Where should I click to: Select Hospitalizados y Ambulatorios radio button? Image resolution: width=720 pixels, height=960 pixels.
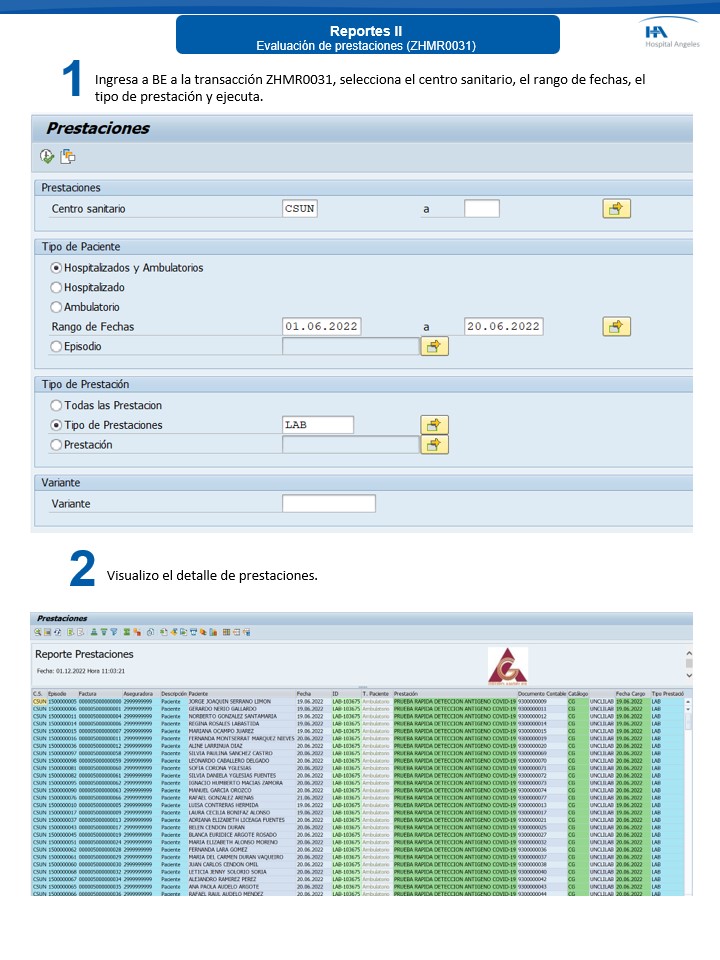tap(56, 268)
